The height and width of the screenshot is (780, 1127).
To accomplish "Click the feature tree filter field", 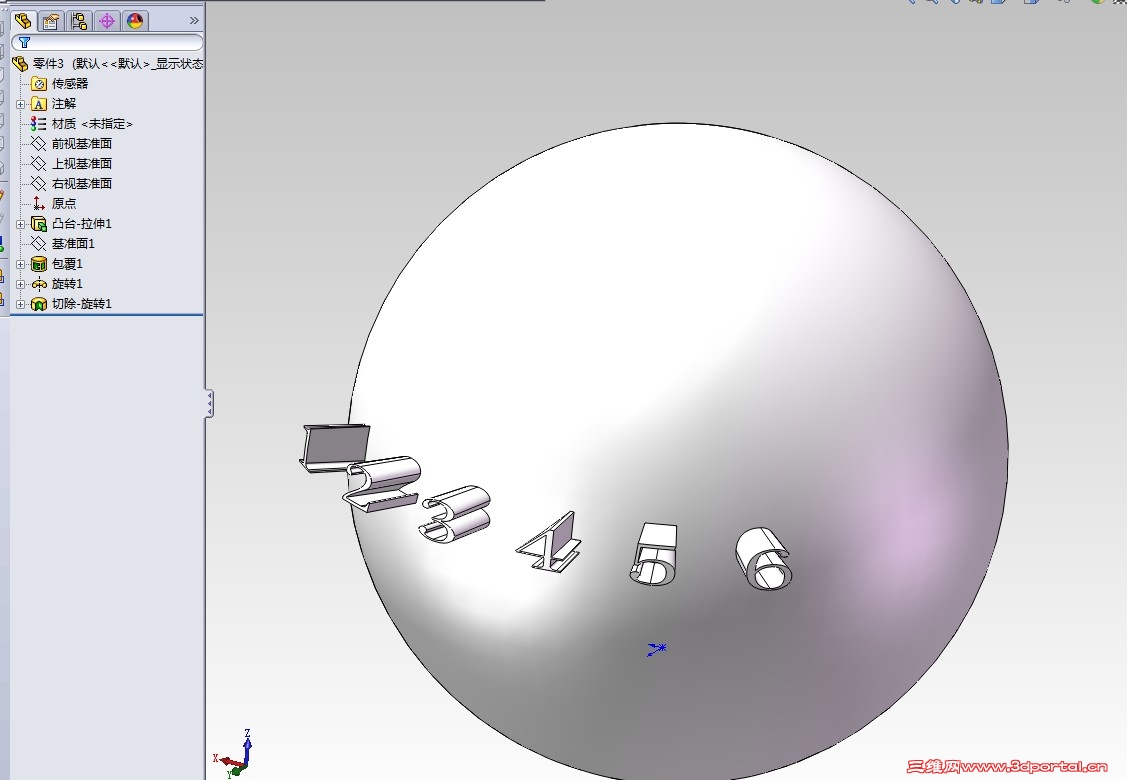I will [107, 42].
